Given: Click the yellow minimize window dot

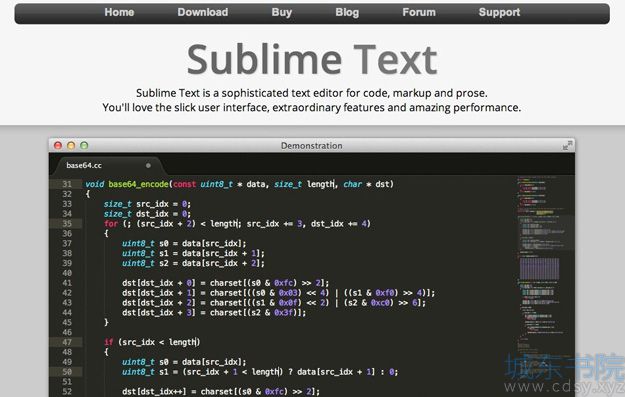Looking at the screenshot, I should (x=71, y=145).
